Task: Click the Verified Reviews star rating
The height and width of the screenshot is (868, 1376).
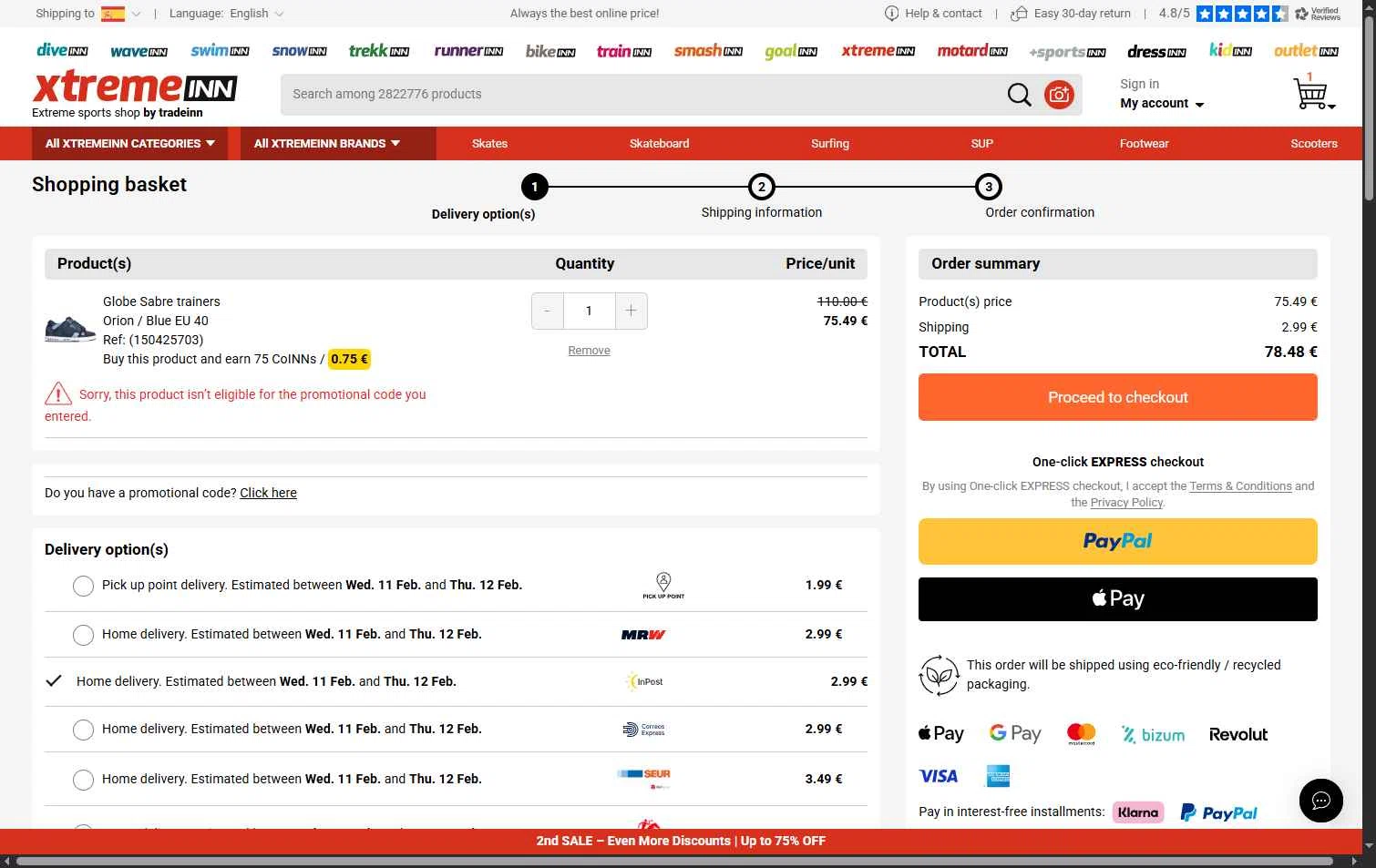Action: [x=1242, y=14]
